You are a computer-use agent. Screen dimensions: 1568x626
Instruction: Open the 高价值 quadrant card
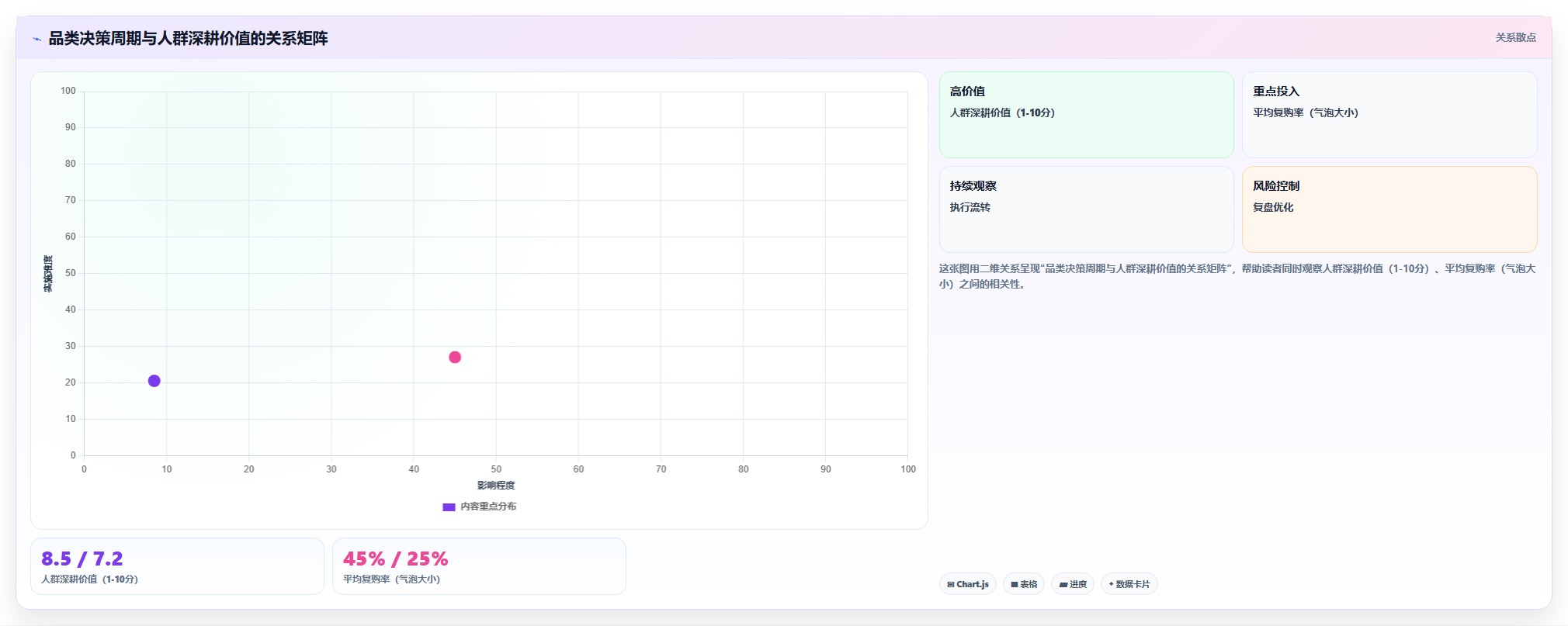(1086, 115)
